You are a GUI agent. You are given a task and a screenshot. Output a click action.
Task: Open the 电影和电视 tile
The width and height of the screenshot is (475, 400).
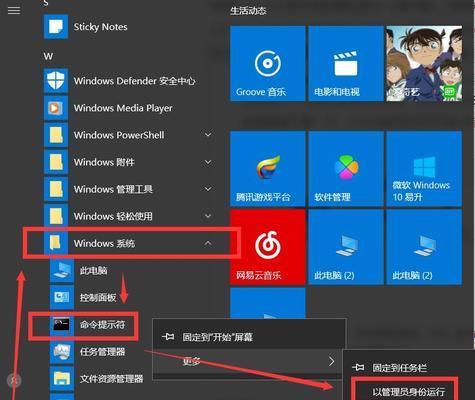346,63
